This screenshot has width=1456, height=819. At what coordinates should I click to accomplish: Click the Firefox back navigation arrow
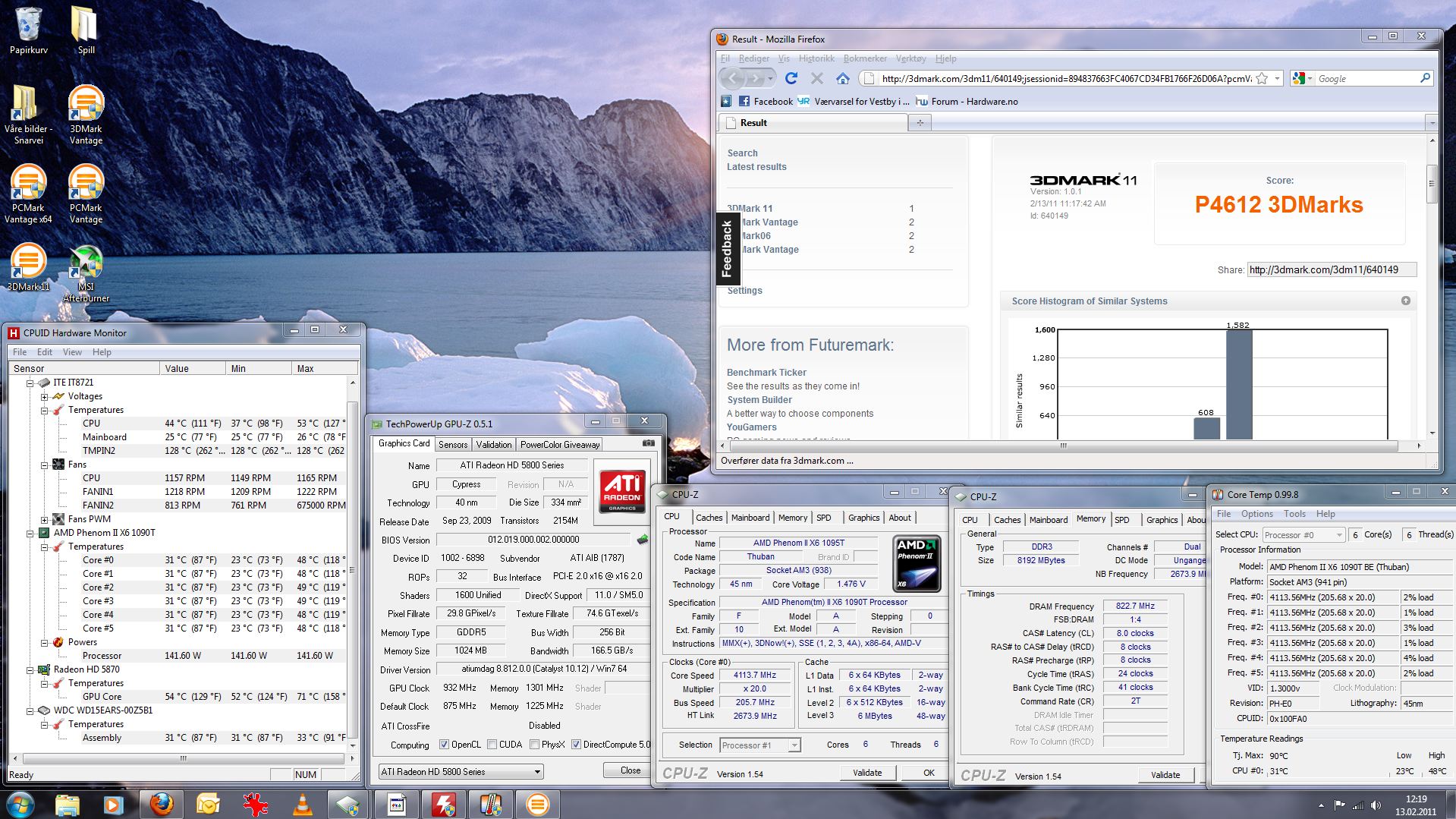point(732,78)
